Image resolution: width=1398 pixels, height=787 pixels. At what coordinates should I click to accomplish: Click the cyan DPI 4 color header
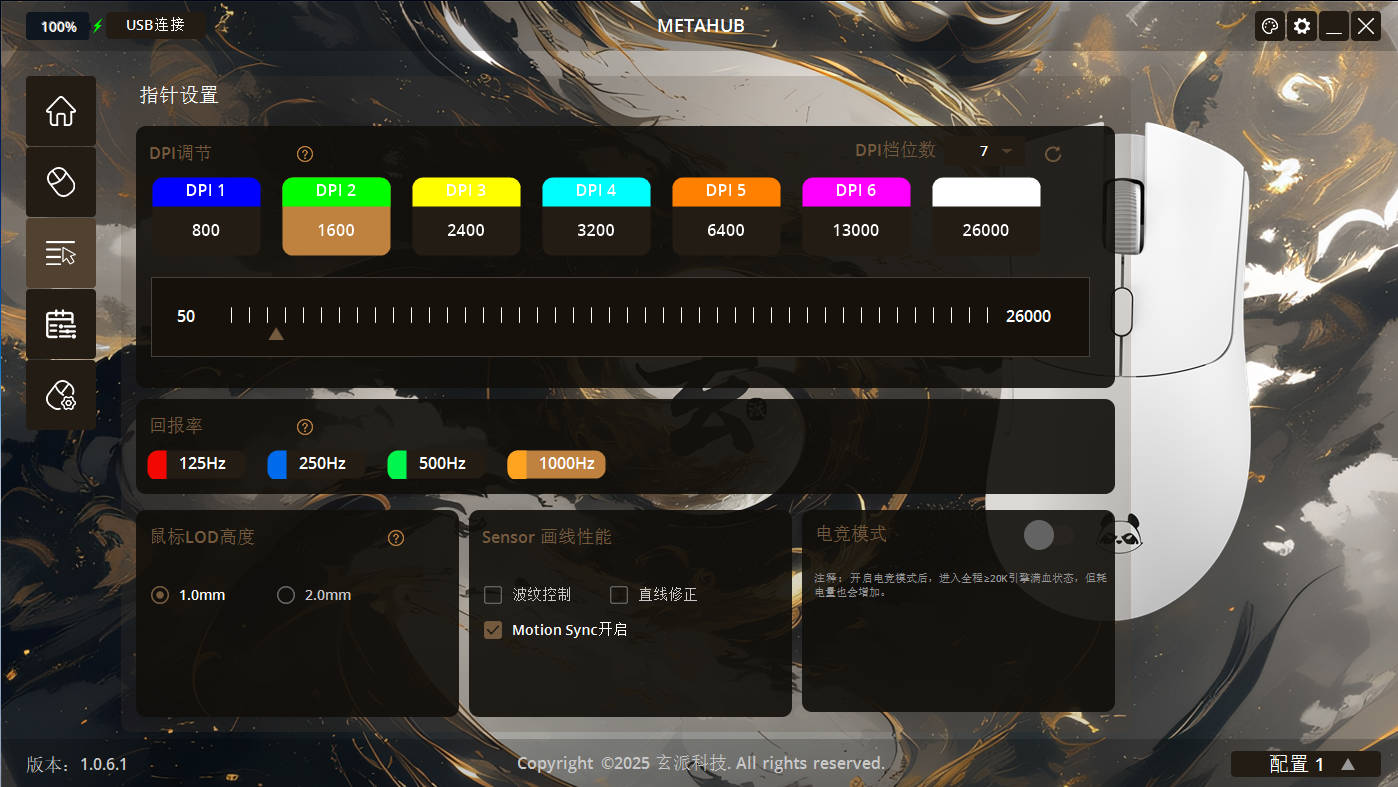tap(596, 192)
